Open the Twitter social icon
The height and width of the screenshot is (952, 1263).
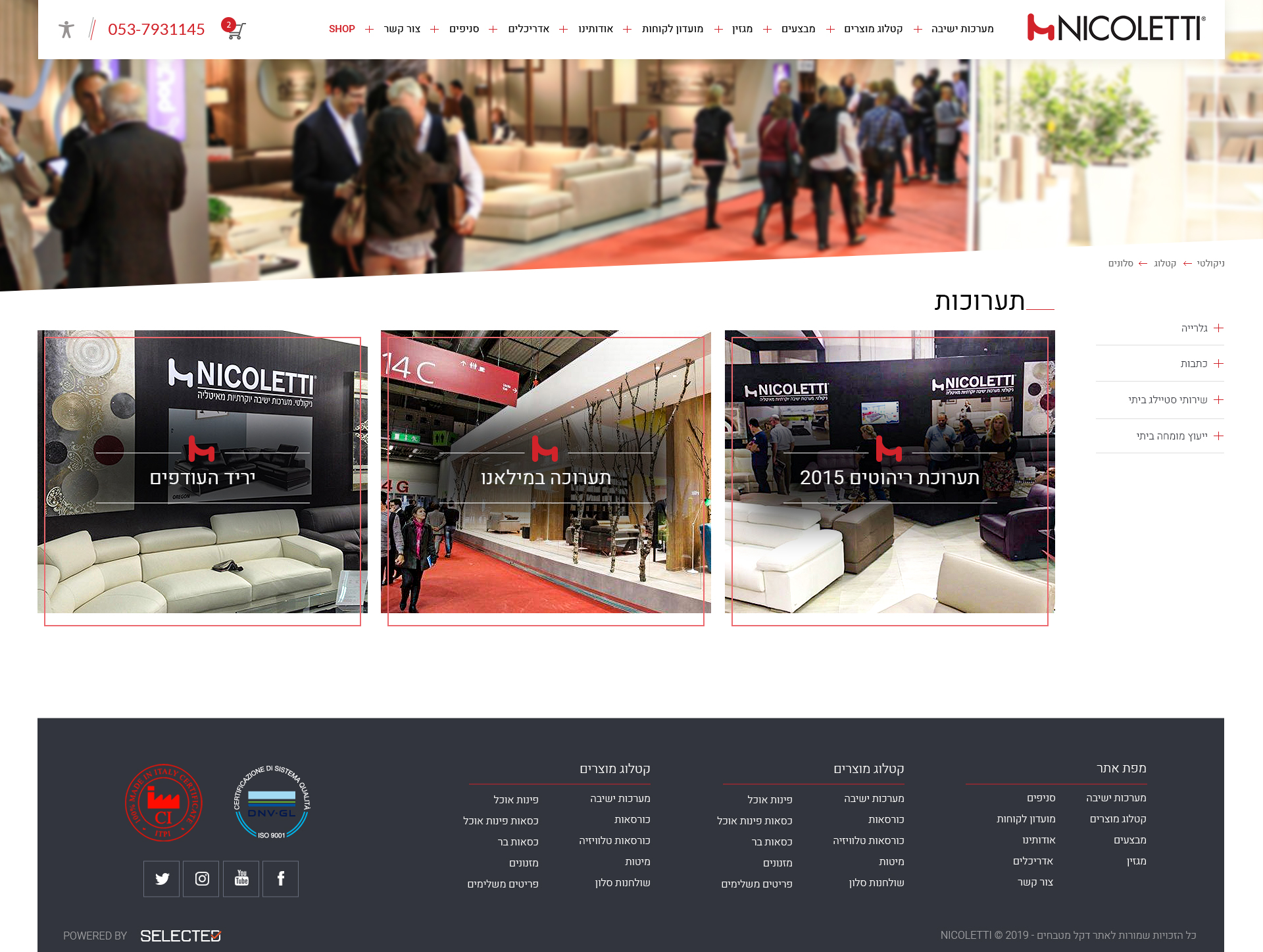click(162, 879)
